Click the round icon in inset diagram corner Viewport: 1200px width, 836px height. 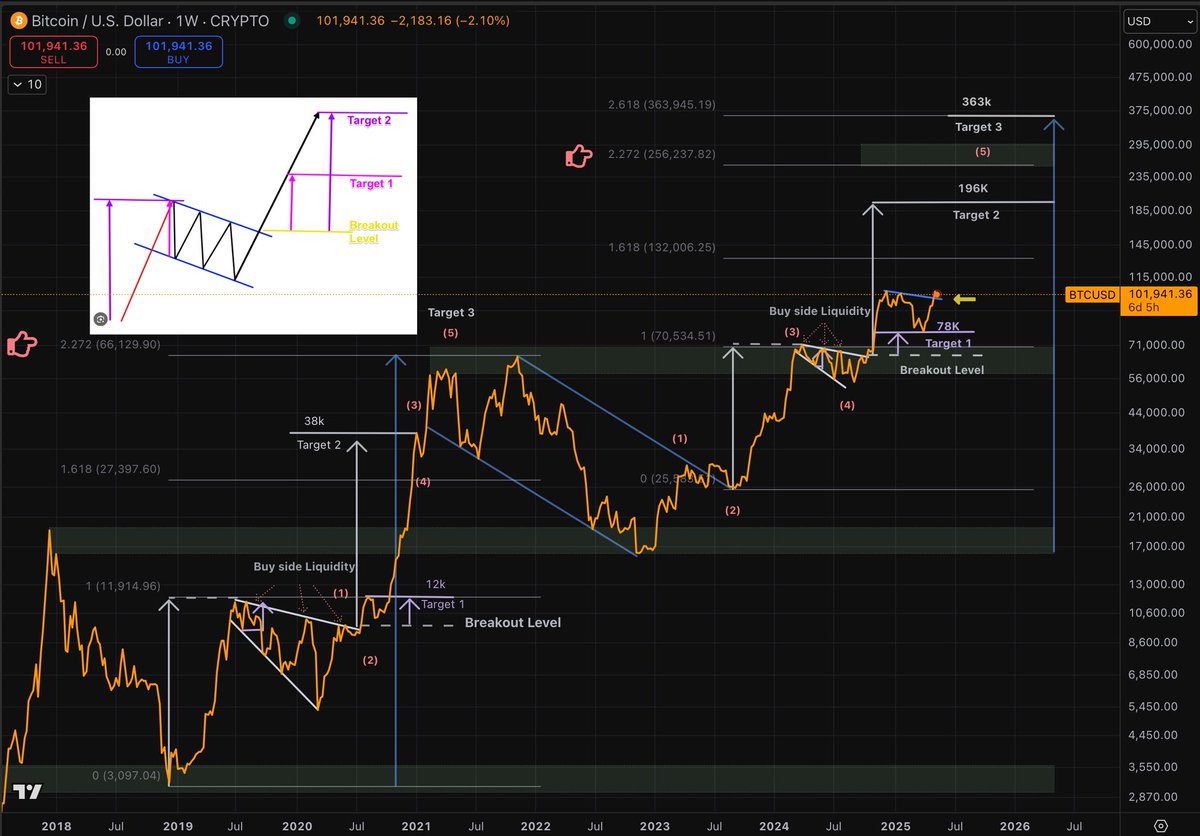tap(101, 320)
